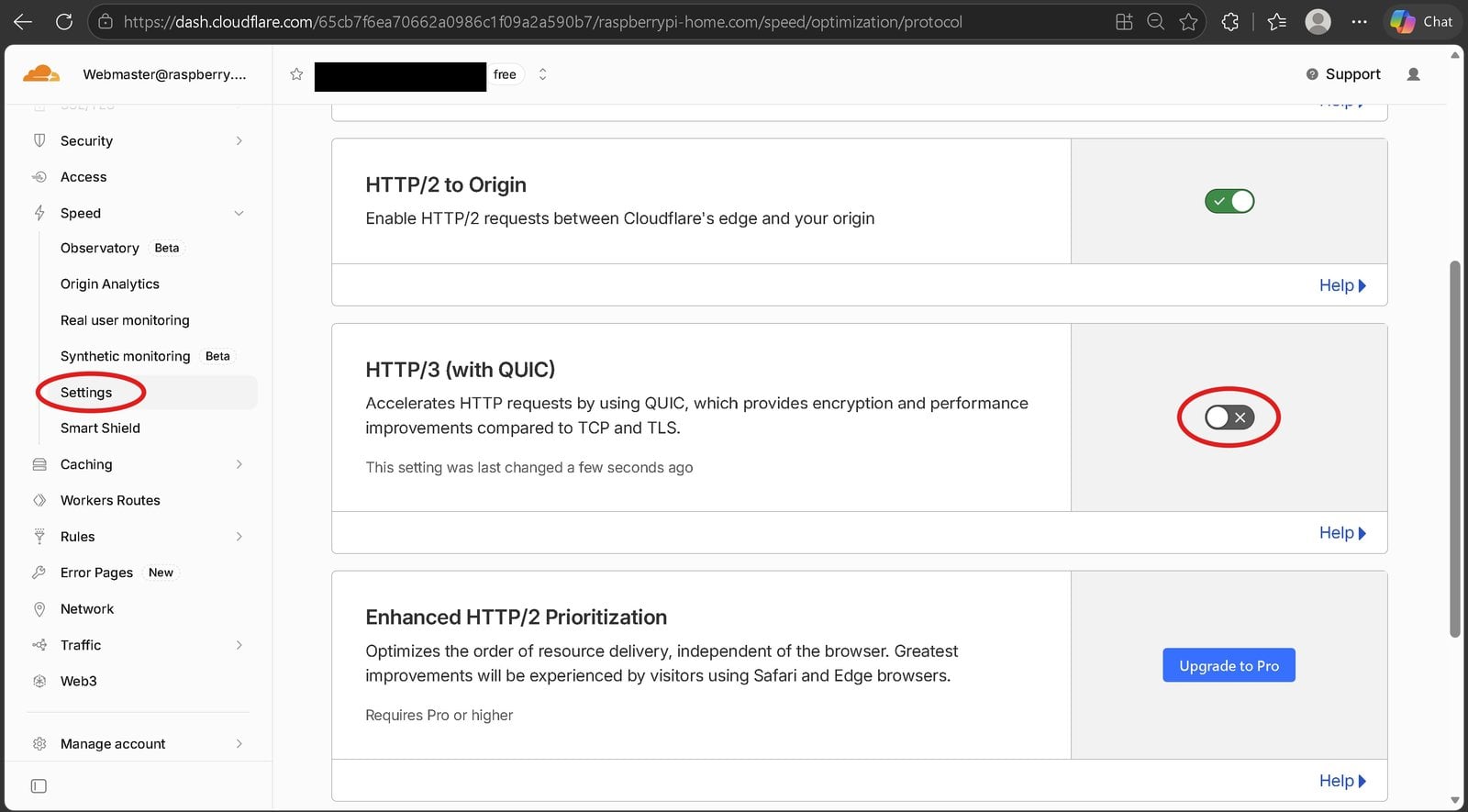This screenshot has height=812, width=1468.
Task: Click the page vertical scrollbar
Action: point(1454,449)
